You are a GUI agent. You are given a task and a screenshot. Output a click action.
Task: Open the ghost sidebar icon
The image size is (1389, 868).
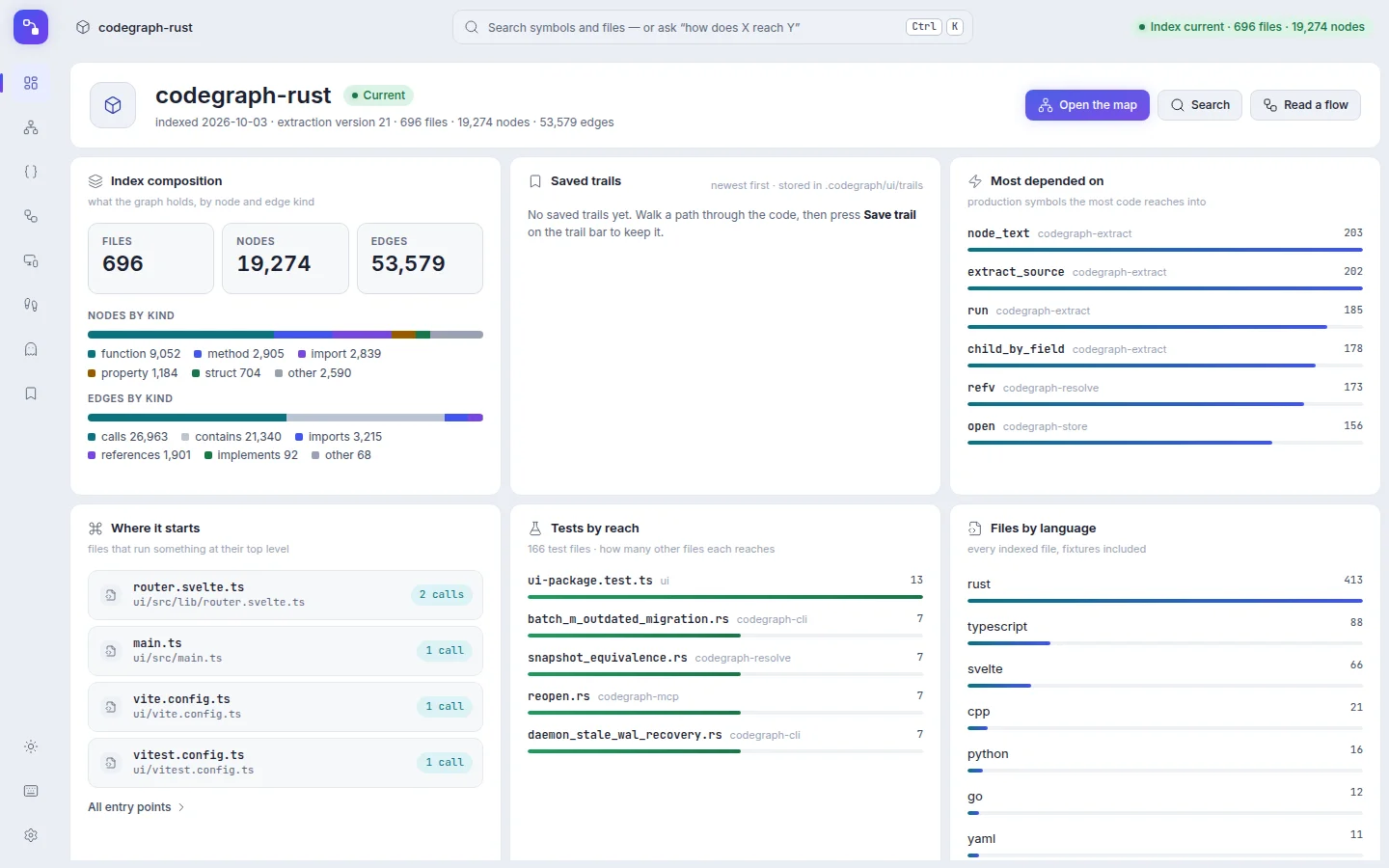[x=31, y=349]
